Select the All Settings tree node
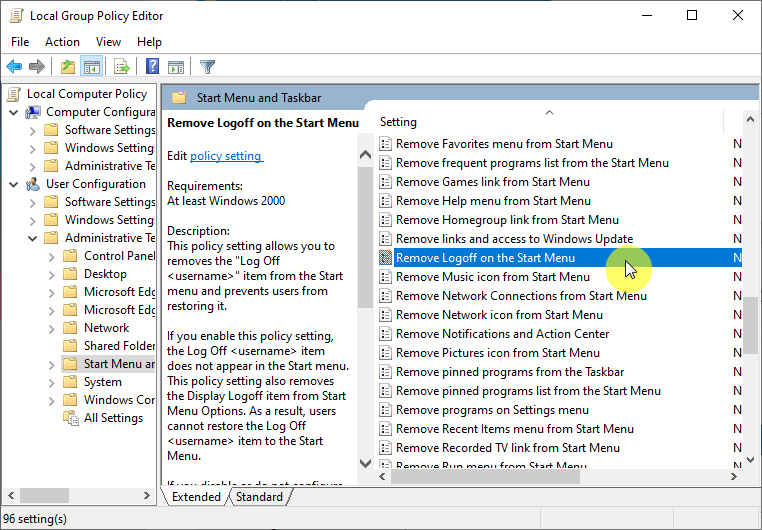The image size is (762, 530). click(x=112, y=418)
